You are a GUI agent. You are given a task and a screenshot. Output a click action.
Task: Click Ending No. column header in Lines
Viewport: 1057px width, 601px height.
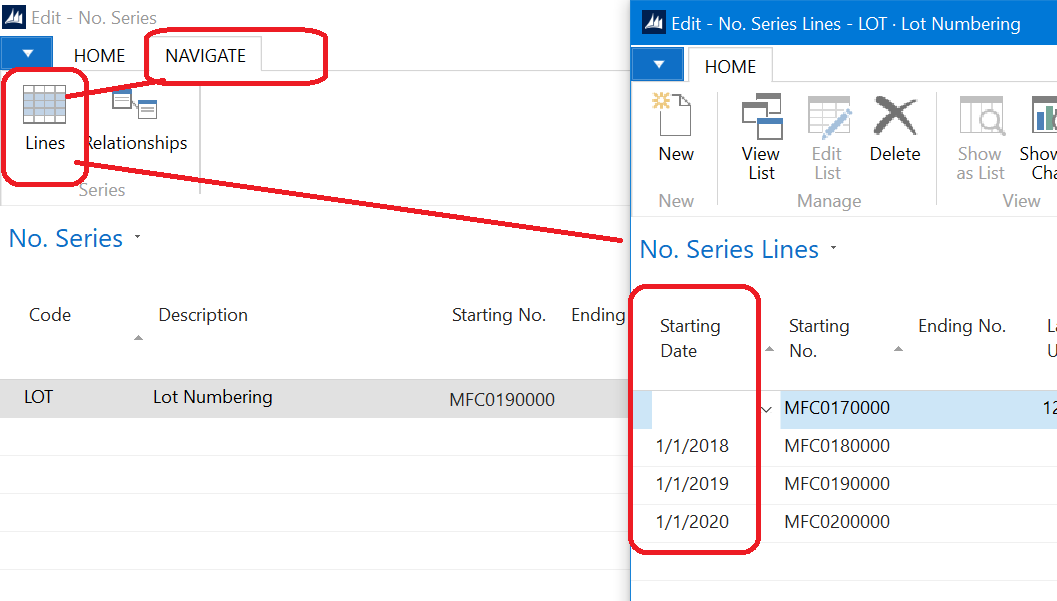(961, 326)
